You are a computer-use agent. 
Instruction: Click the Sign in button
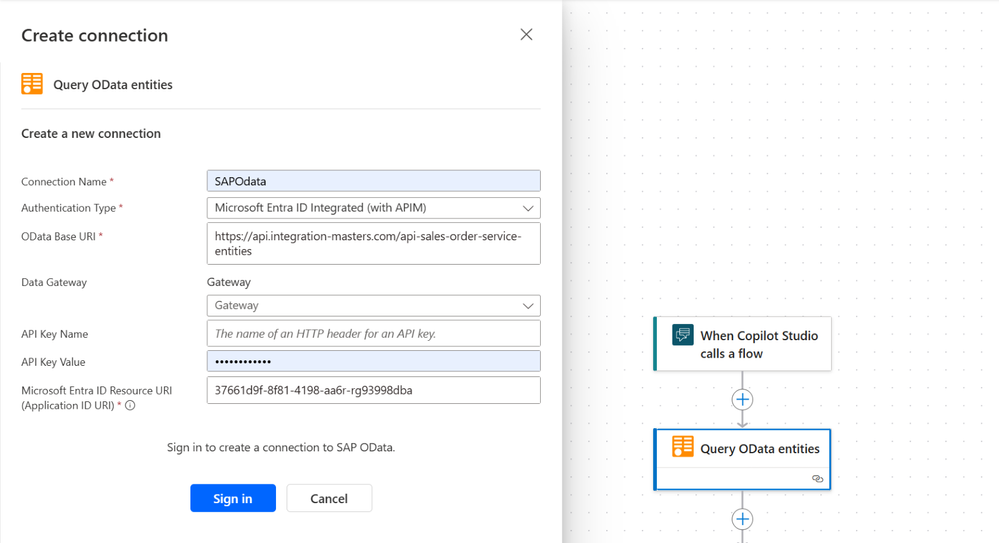[x=233, y=498]
